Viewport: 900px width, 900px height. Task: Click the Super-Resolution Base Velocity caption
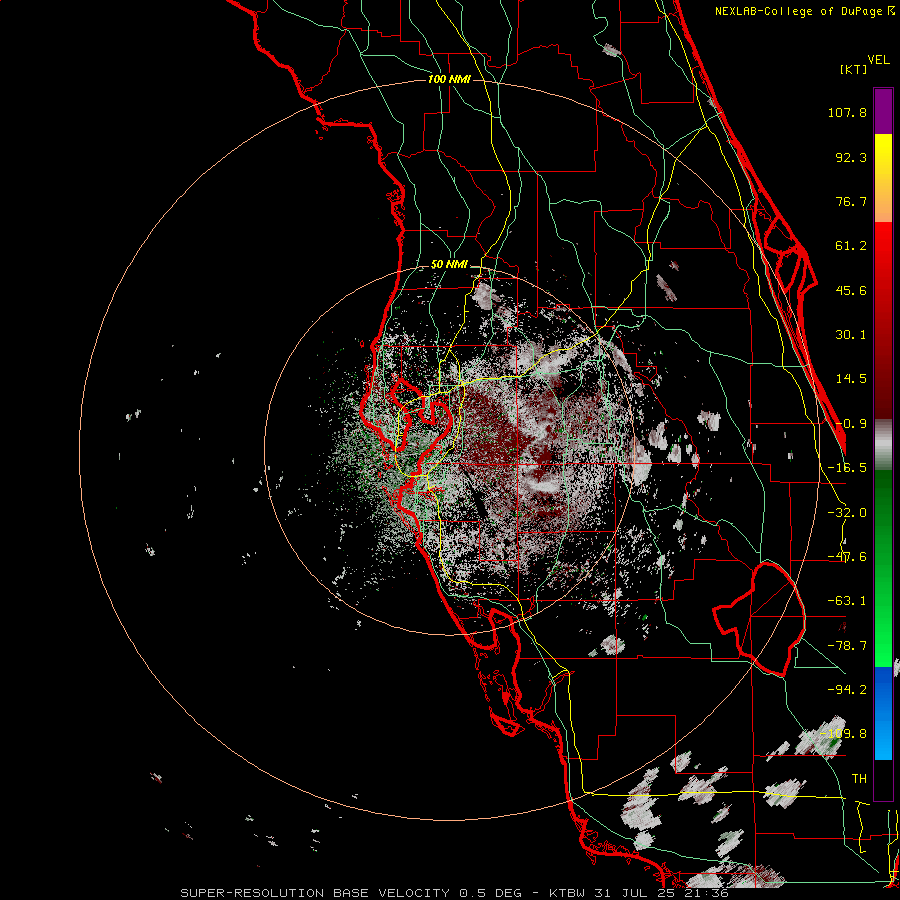click(454, 893)
